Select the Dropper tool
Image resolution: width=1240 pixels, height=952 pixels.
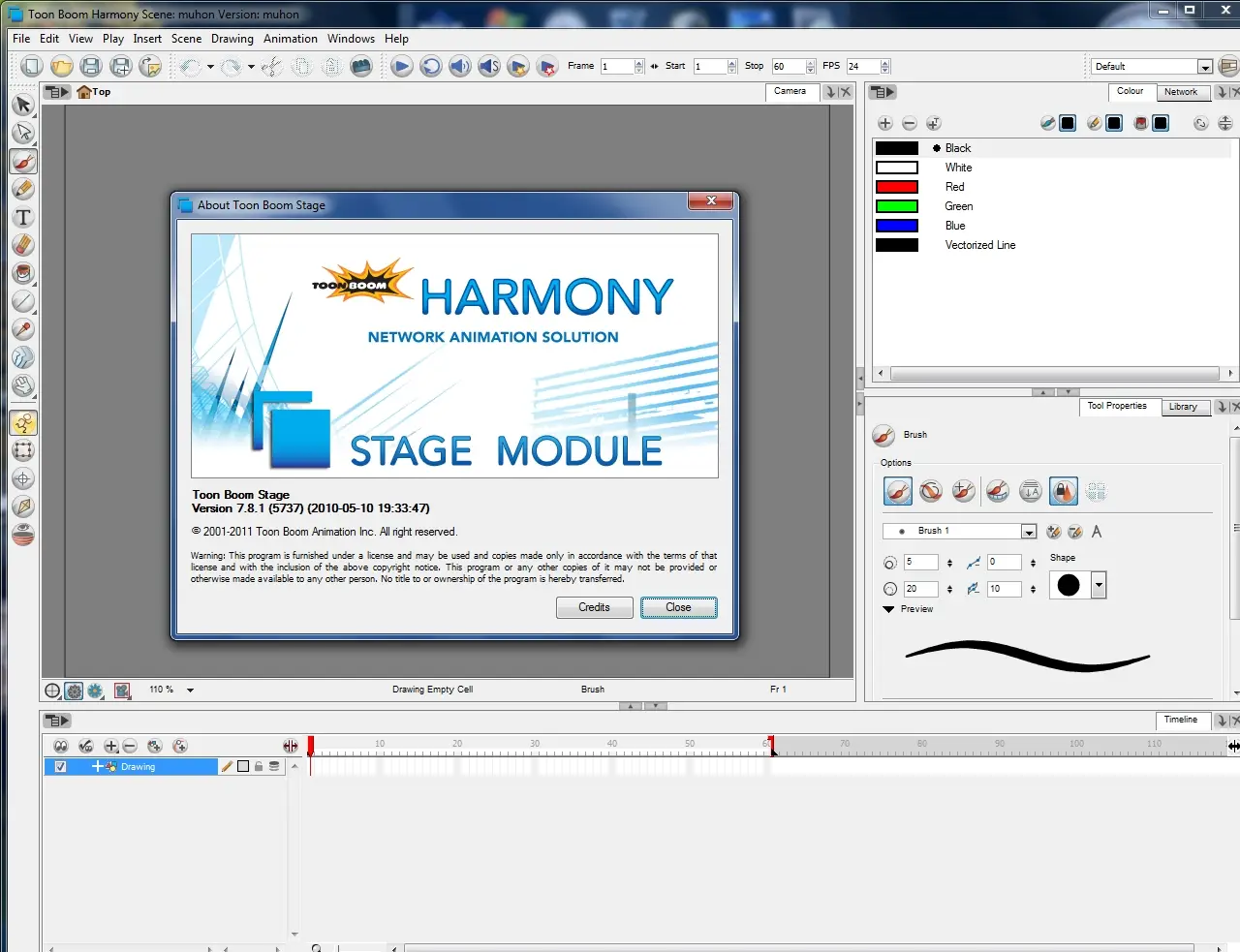[23, 329]
